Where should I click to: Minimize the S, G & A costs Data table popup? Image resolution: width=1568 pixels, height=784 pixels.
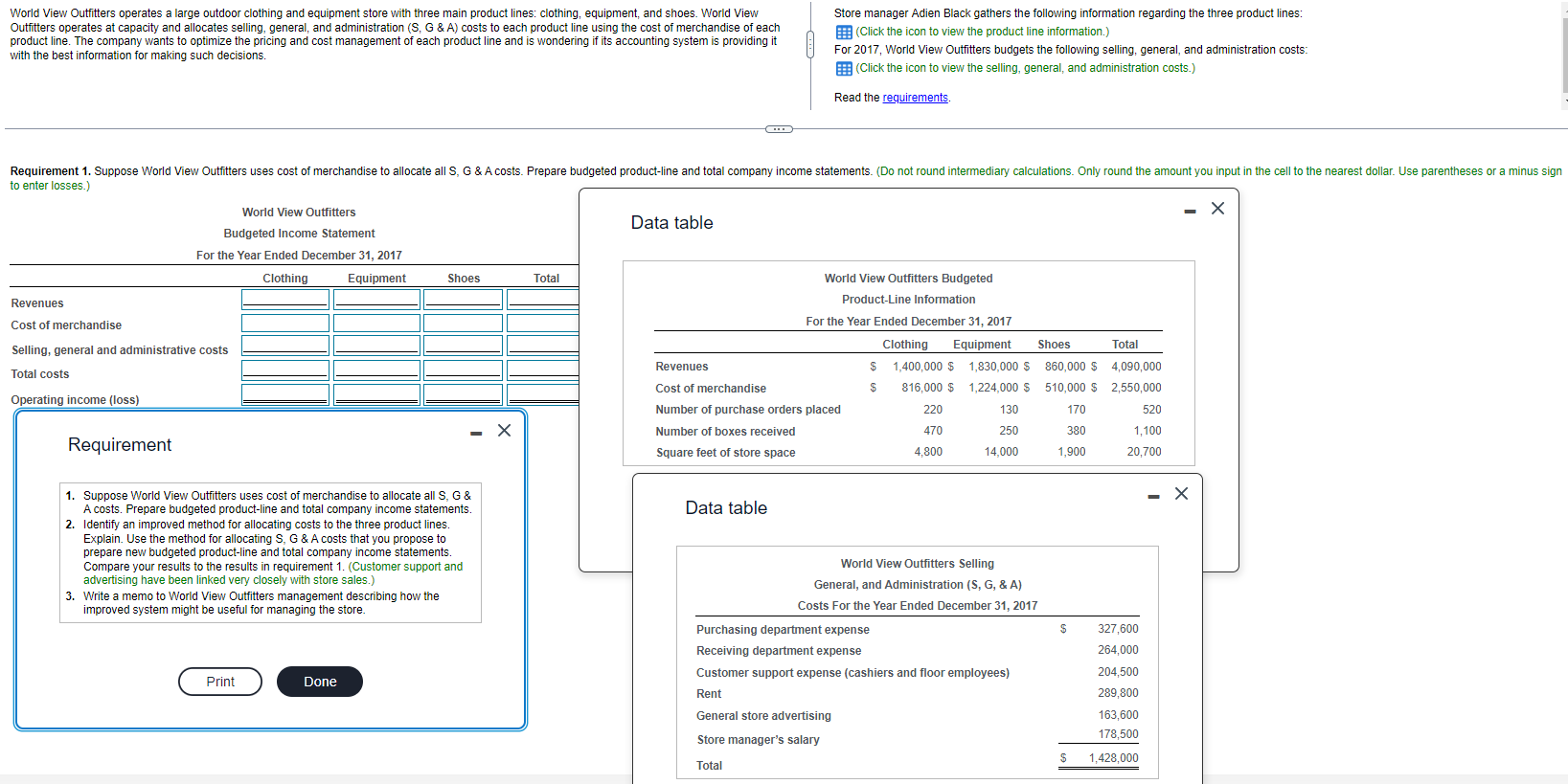coord(1153,496)
